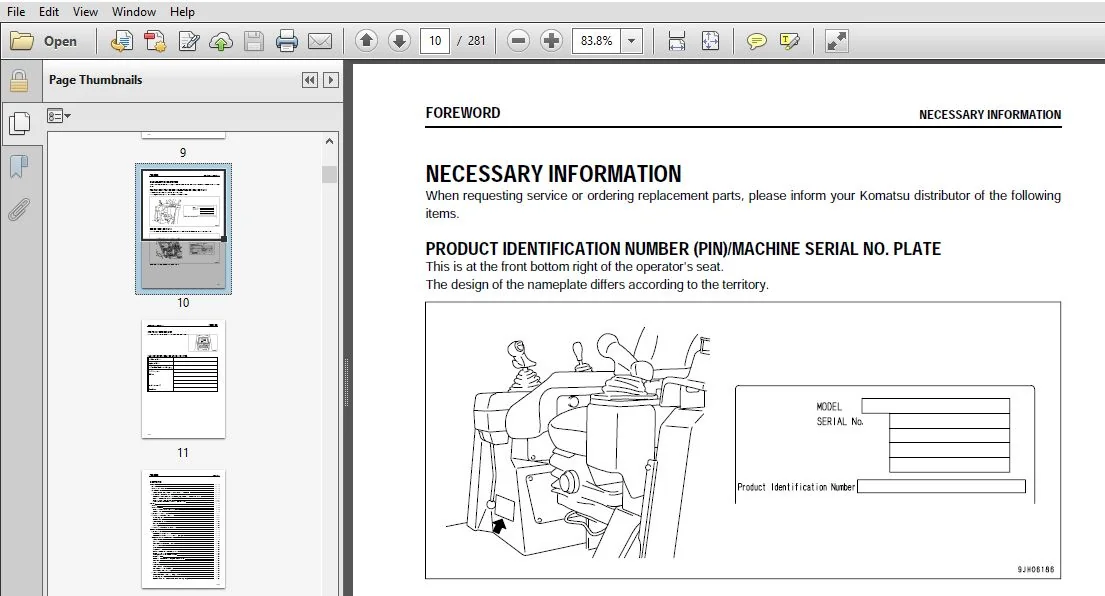
Task: Click the page number field showing 10
Action: 435,41
